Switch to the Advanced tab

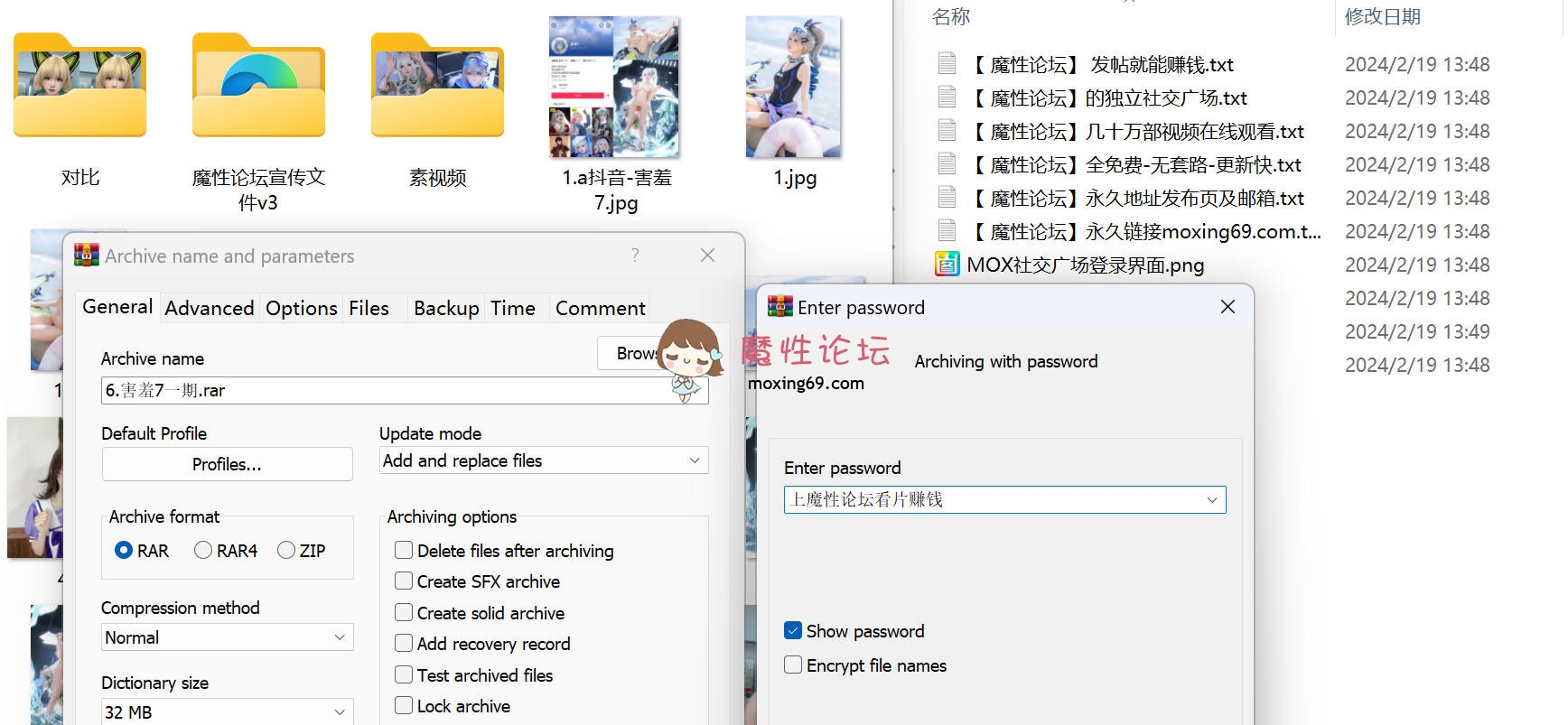pos(210,308)
